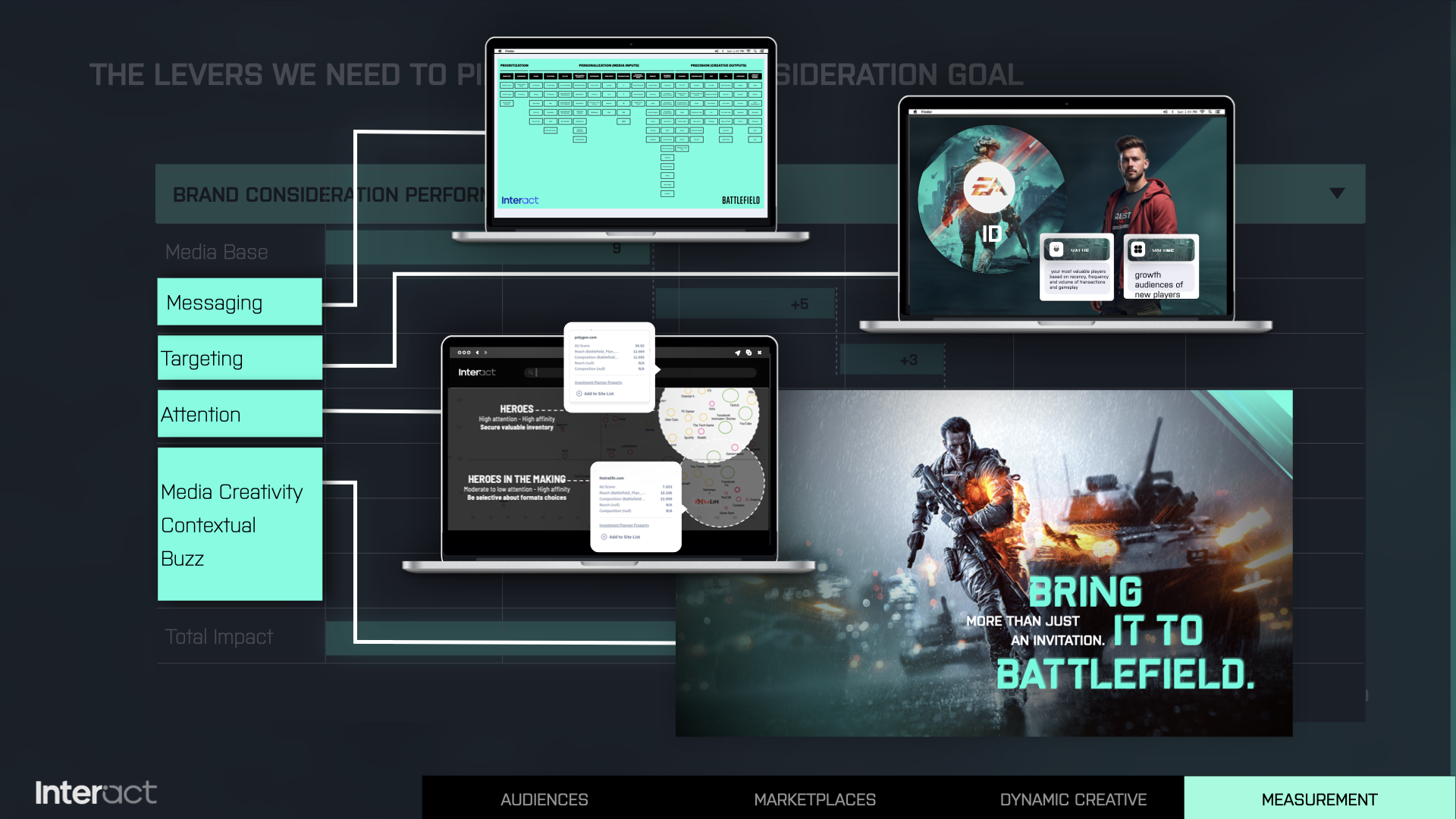Click Add to Site List on lower popup card
The image size is (1456, 819).
click(621, 537)
